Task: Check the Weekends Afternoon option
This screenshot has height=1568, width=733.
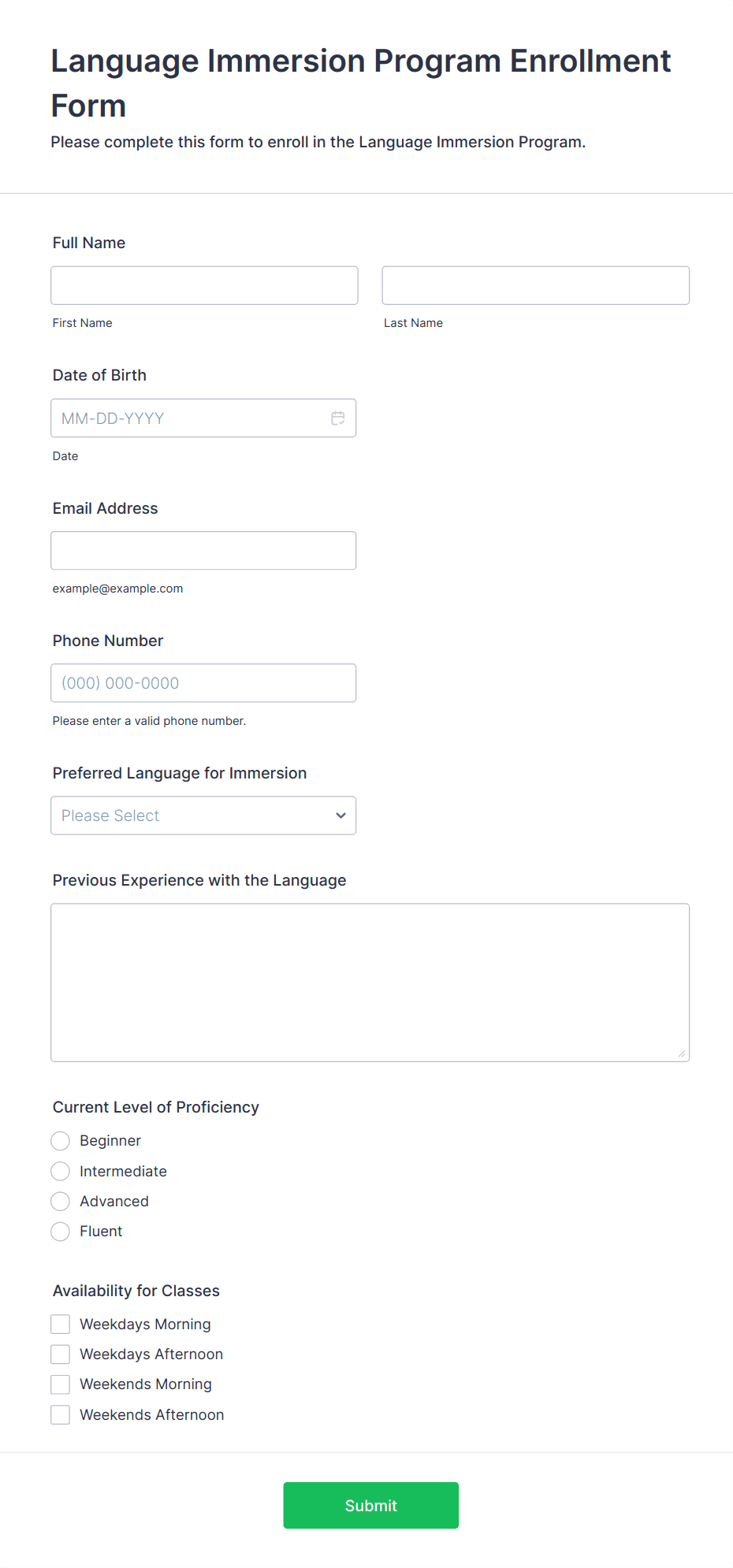Action: coord(61,1414)
